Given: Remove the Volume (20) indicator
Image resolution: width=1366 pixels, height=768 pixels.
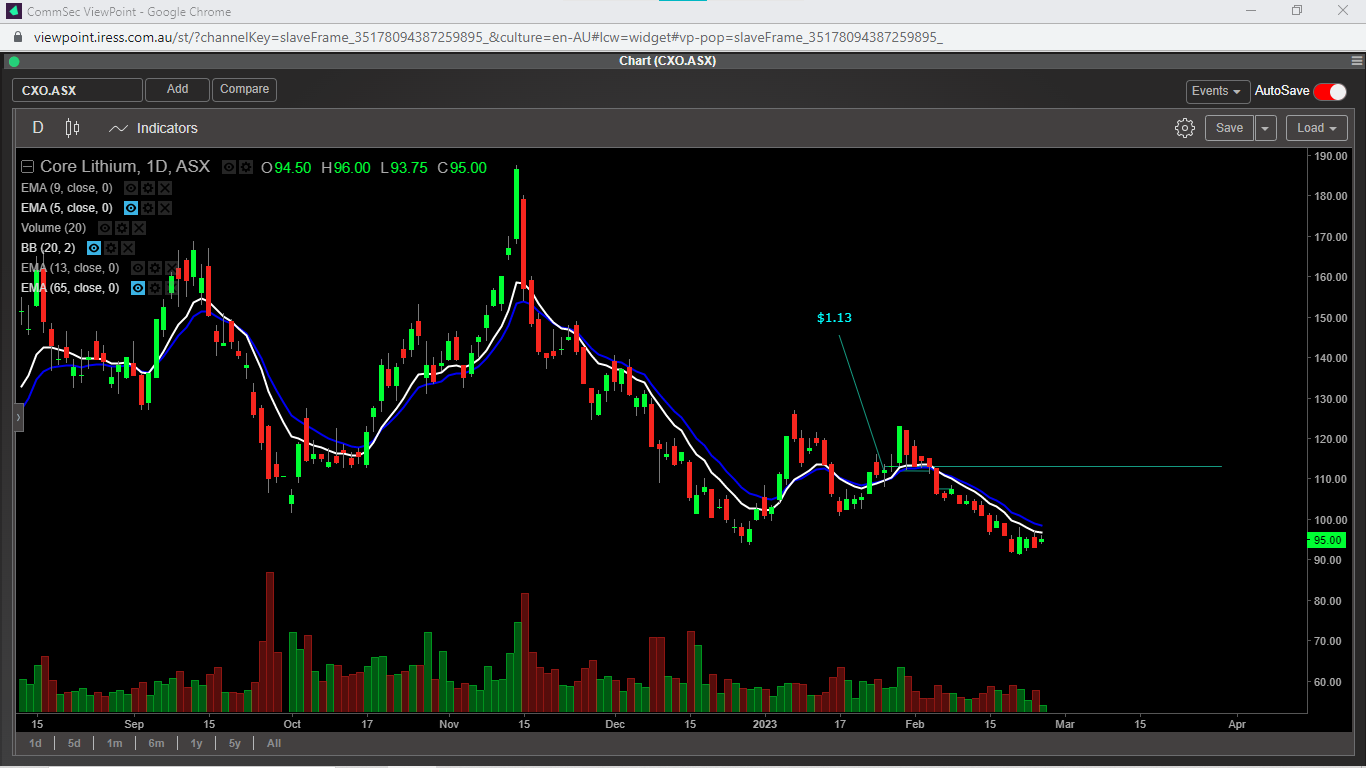Looking at the screenshot, I should pos(139,228).
